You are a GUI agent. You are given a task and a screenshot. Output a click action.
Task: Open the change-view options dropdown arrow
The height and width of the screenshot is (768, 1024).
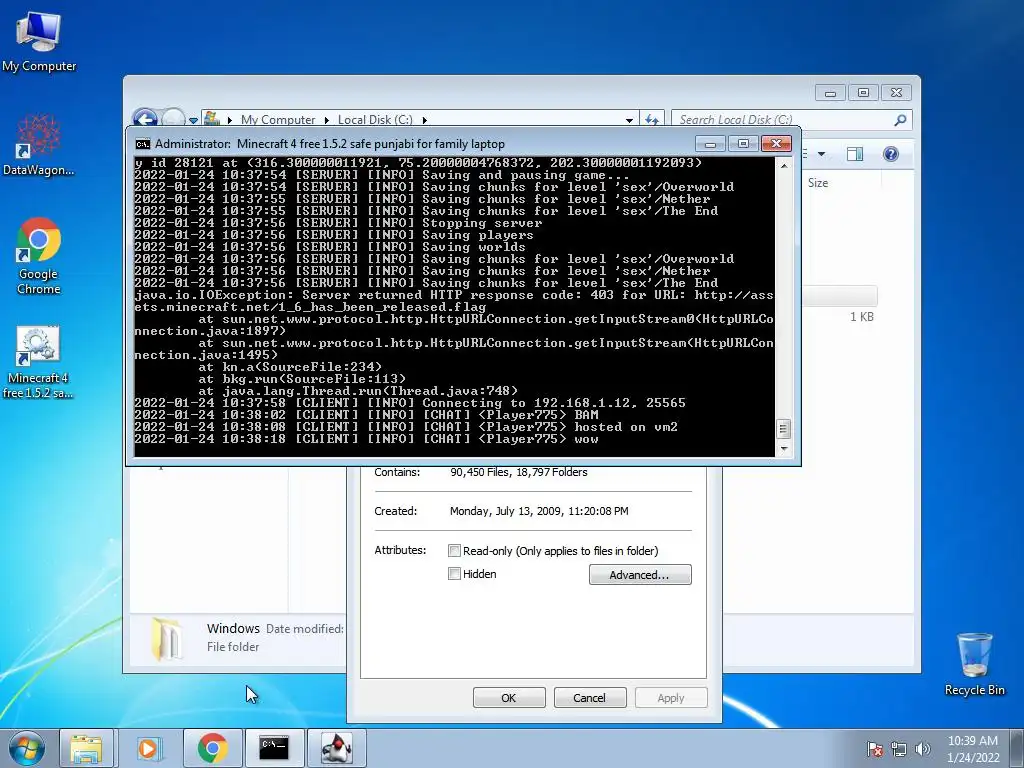[822, 154]
